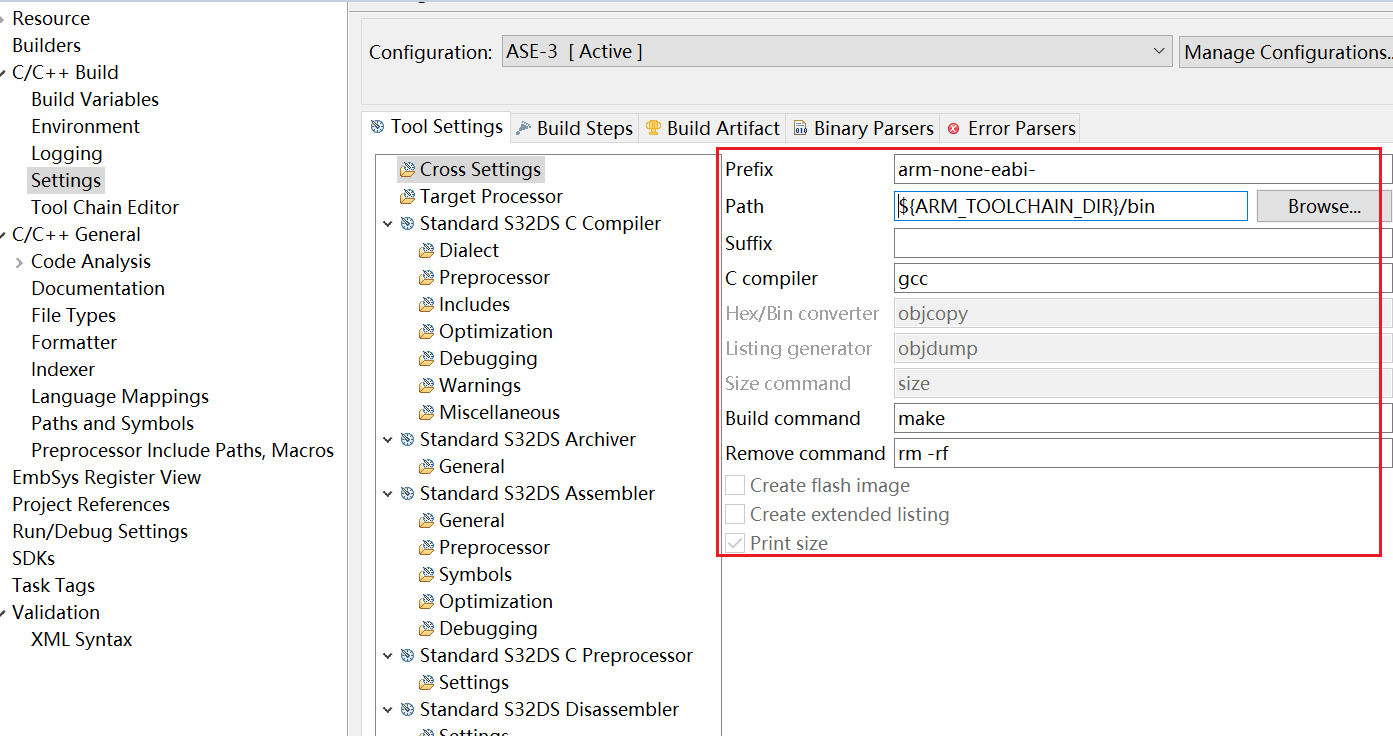1393x736 pixels.
Task: Click the Miscellaneous folder icon
Action: point(427,413)
